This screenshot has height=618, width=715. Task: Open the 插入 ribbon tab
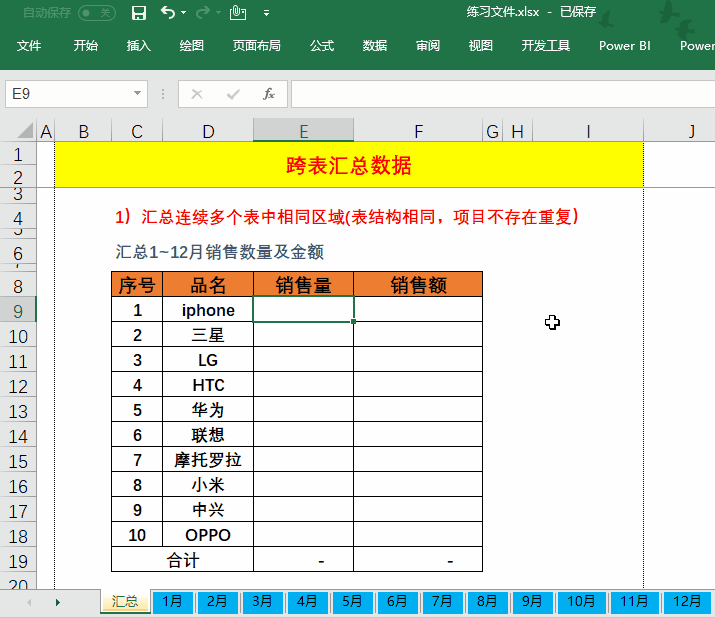[139, 46]
